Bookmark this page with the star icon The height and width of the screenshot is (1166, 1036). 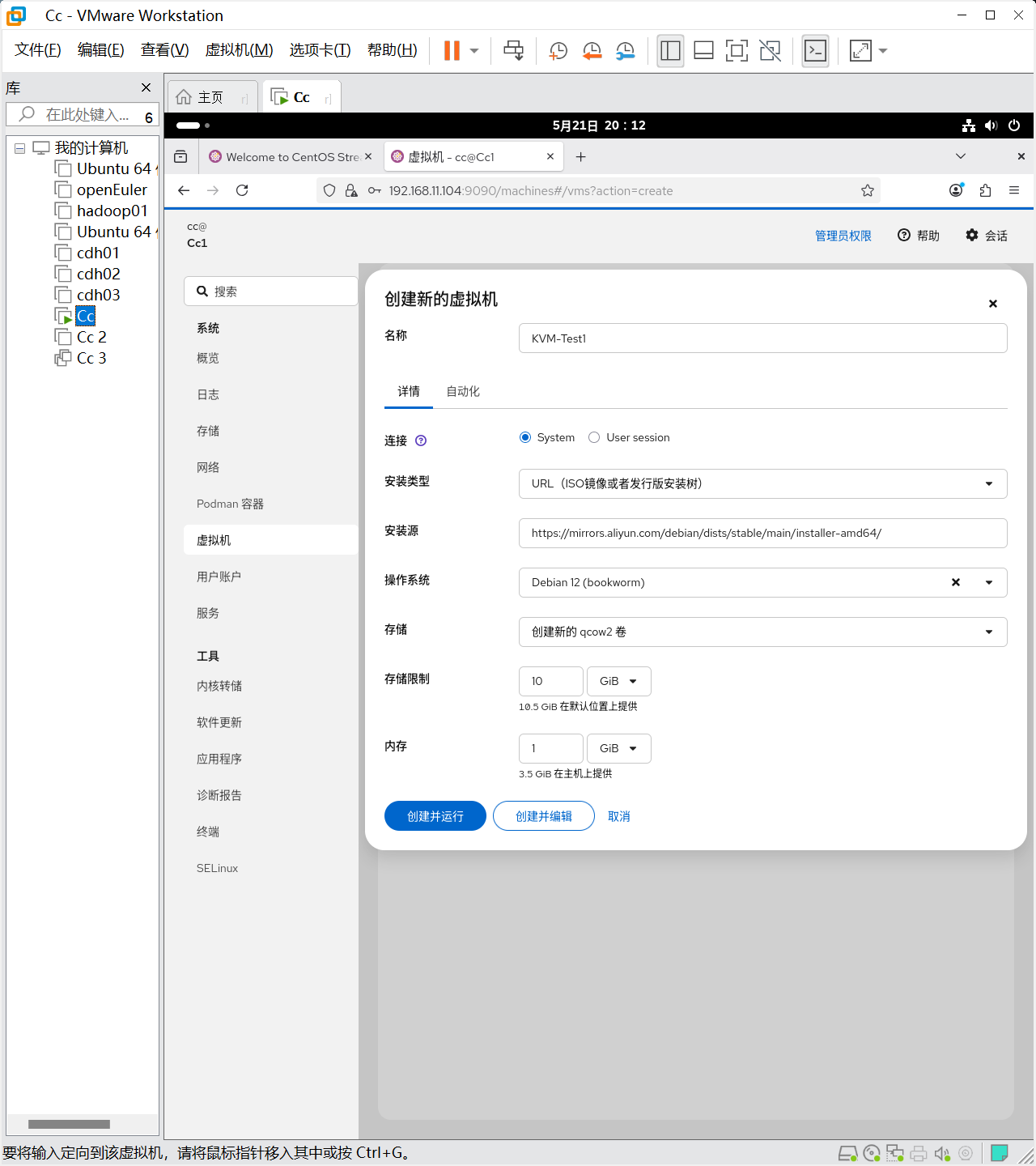tap(868, 190)
